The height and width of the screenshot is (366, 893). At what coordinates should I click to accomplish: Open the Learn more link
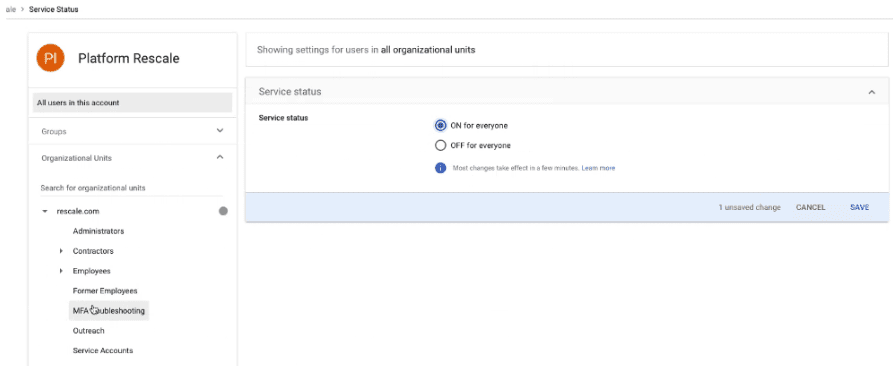point(598,168)
